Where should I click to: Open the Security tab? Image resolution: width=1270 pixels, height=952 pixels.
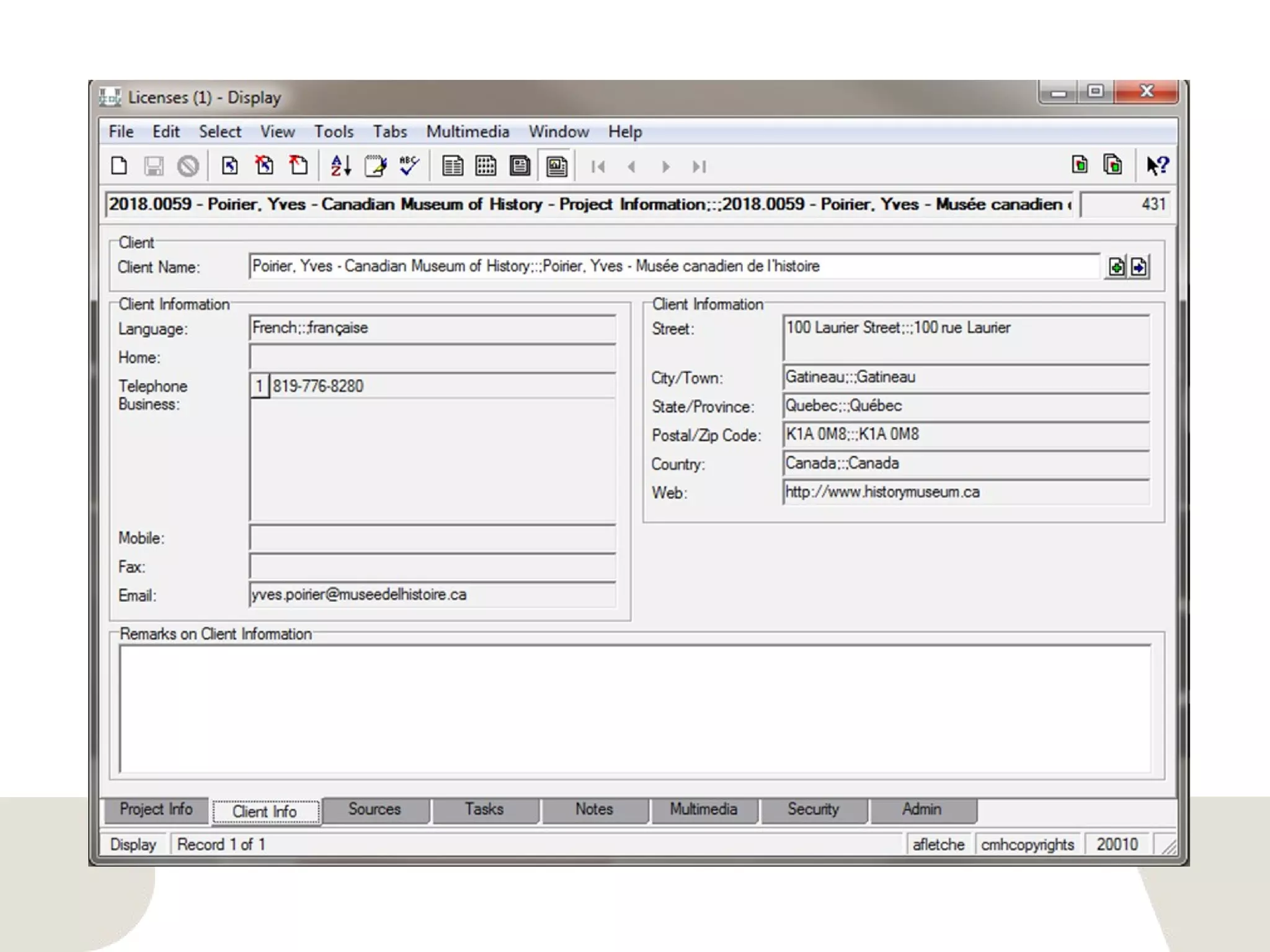click(813, 809)
